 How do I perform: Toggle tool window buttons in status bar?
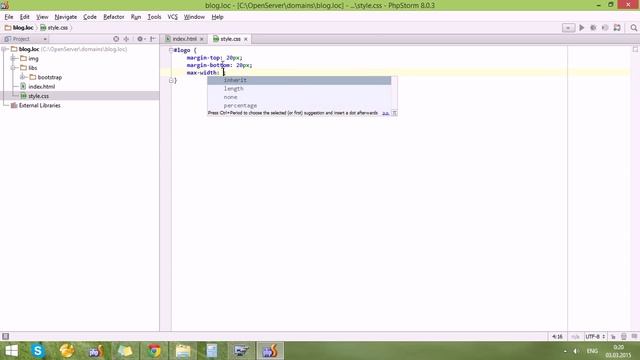pyautogui.click(x=5, y=336)
